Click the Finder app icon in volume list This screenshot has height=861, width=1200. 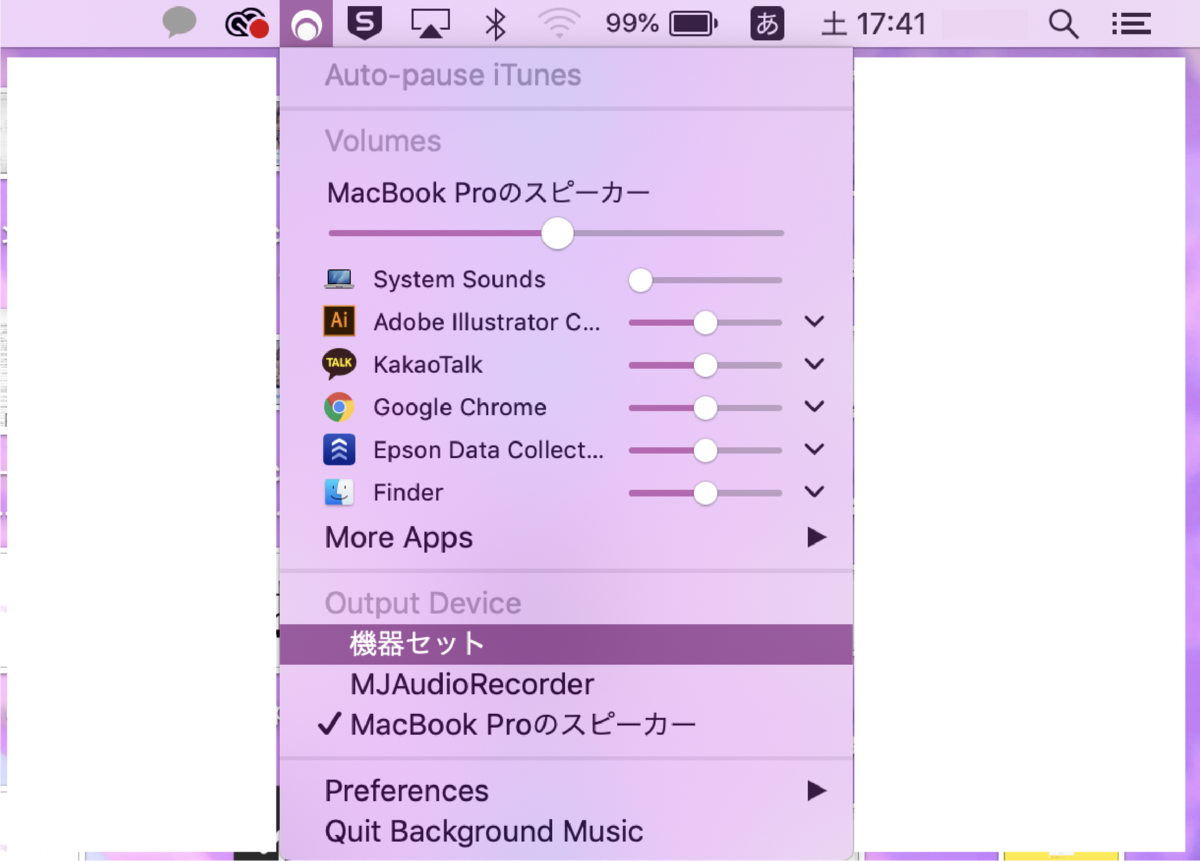pos(339,492)
